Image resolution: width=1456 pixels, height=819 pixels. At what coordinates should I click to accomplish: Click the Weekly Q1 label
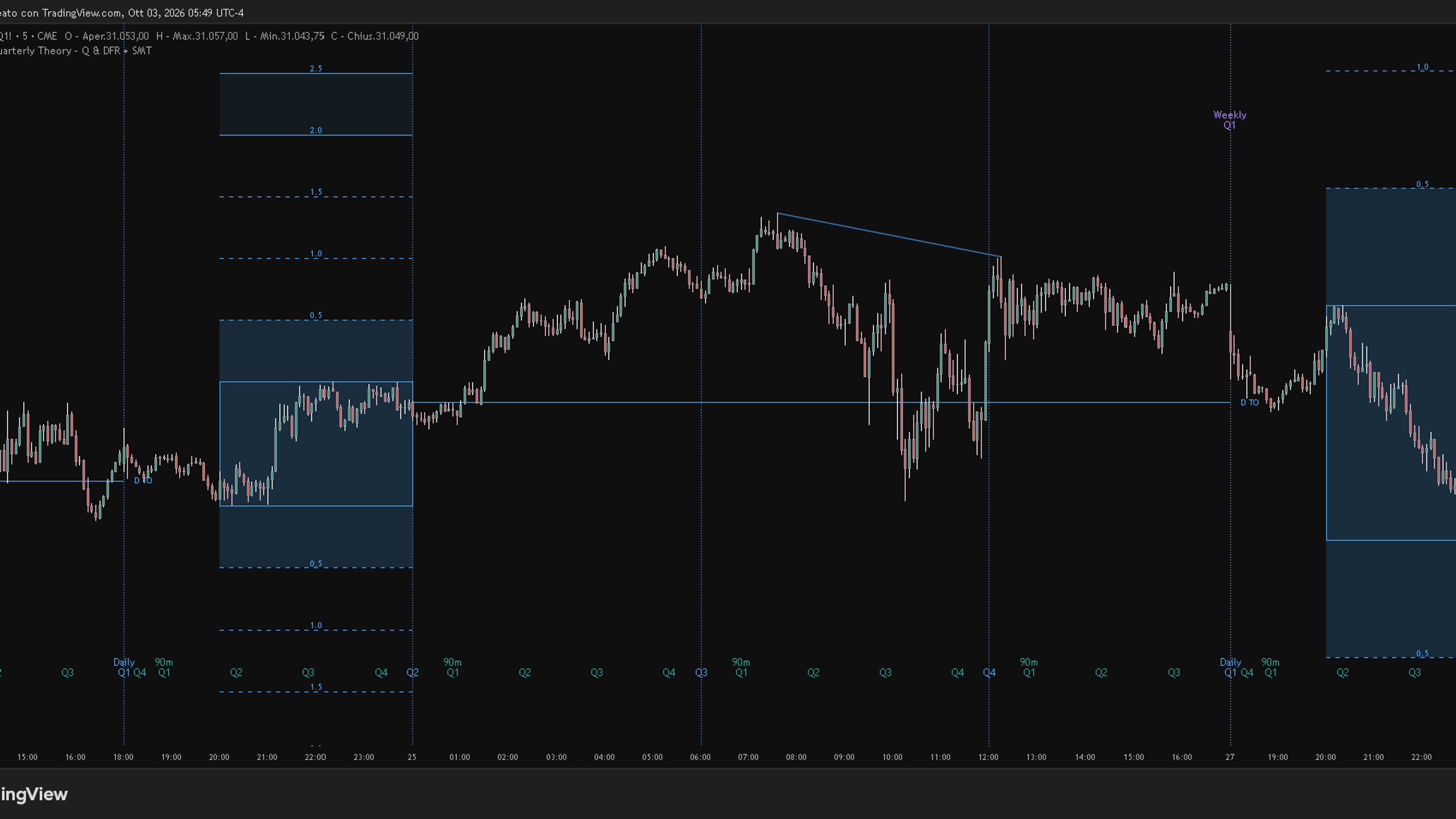pos(1230,120)
